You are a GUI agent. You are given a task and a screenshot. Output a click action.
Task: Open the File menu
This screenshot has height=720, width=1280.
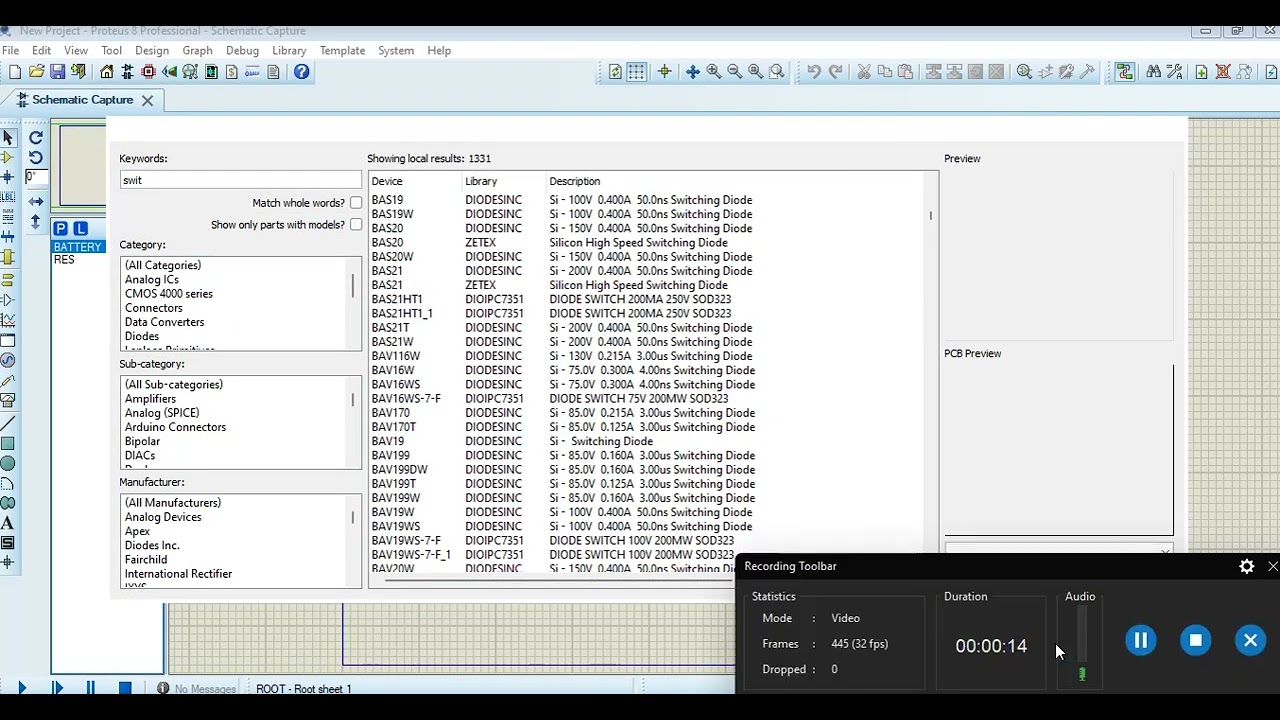(11, 50)
